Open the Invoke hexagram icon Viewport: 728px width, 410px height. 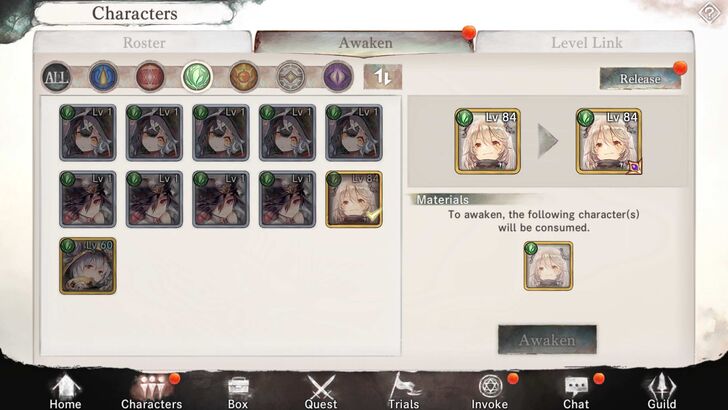pos(490,391)
